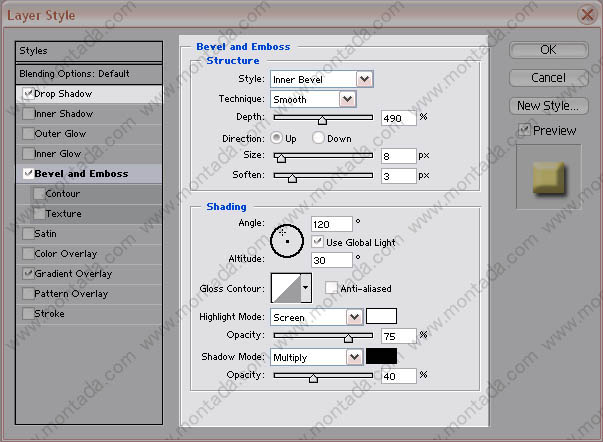Uncheck the Bevel and Emboss checkbox

tap(28, 174)
